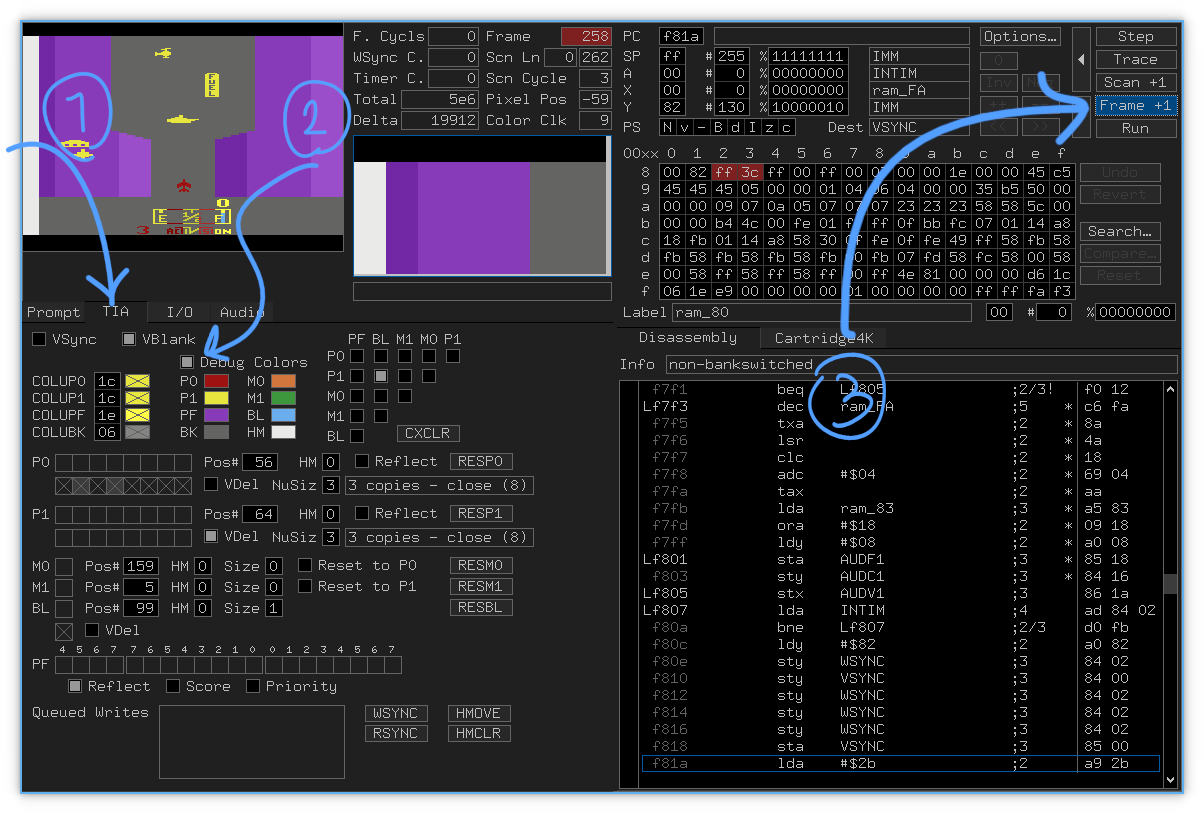The image size is (1204, 814).
Task: Switch to the Prompt tab
Action: pos(54,312)
